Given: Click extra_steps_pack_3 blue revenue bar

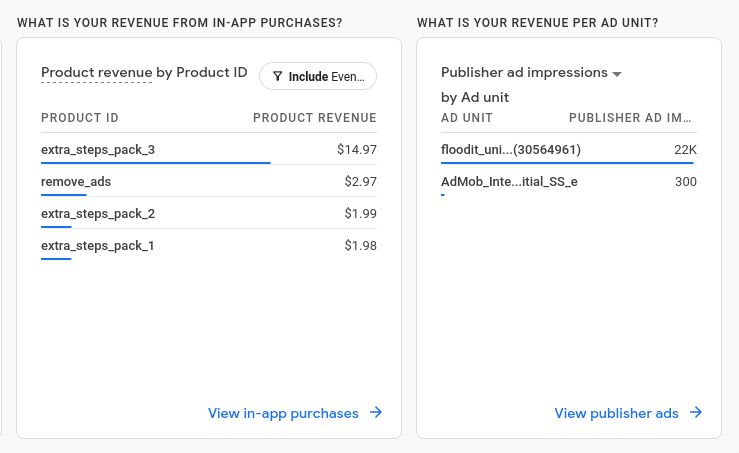Looking at the screenshot, I should point(155,162).
